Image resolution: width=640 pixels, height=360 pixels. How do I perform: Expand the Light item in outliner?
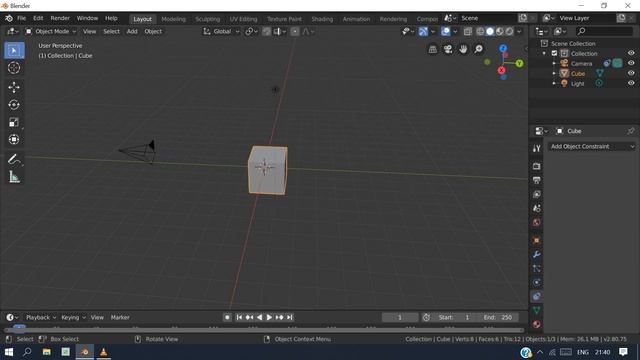tap(554, 84)
